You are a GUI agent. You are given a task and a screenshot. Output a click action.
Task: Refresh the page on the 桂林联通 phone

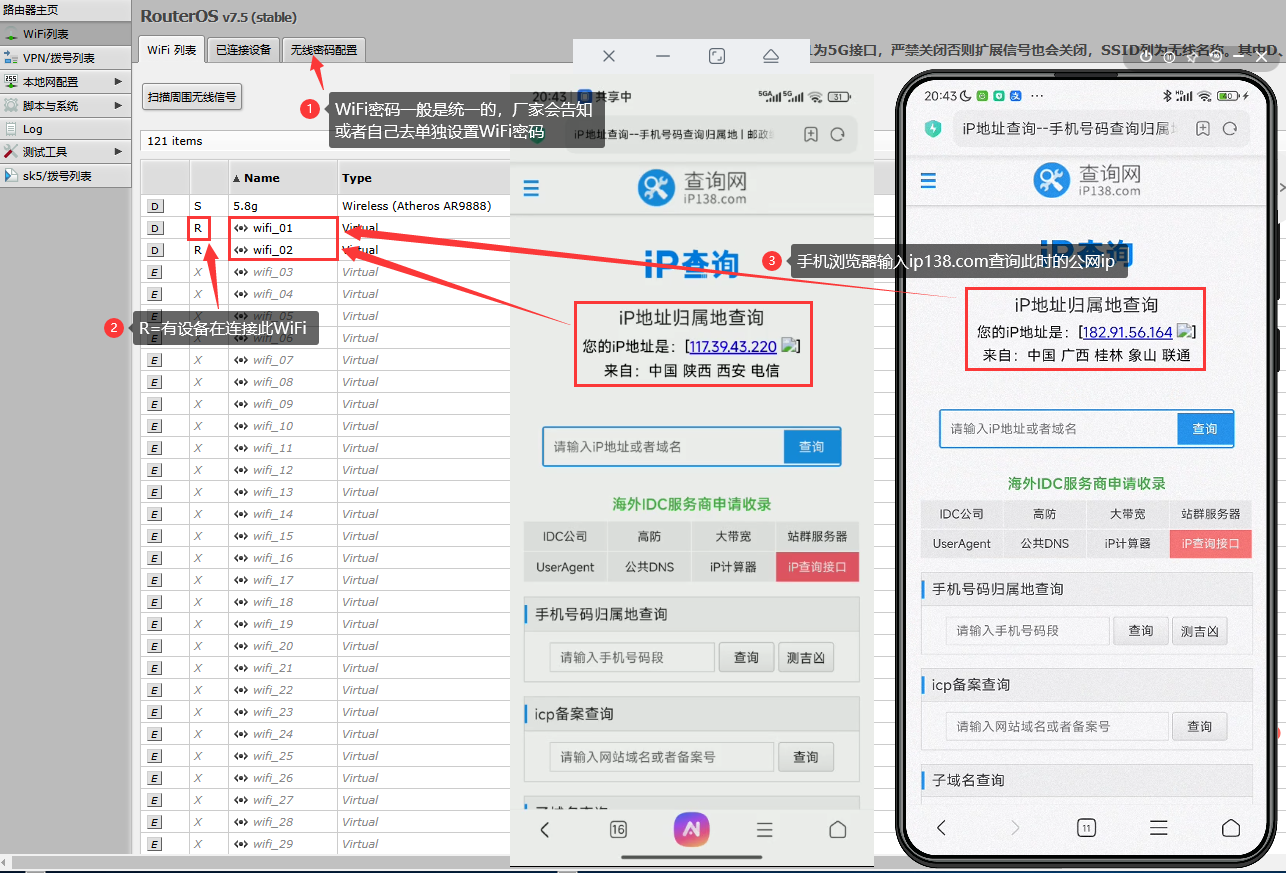coord(1230,128)
